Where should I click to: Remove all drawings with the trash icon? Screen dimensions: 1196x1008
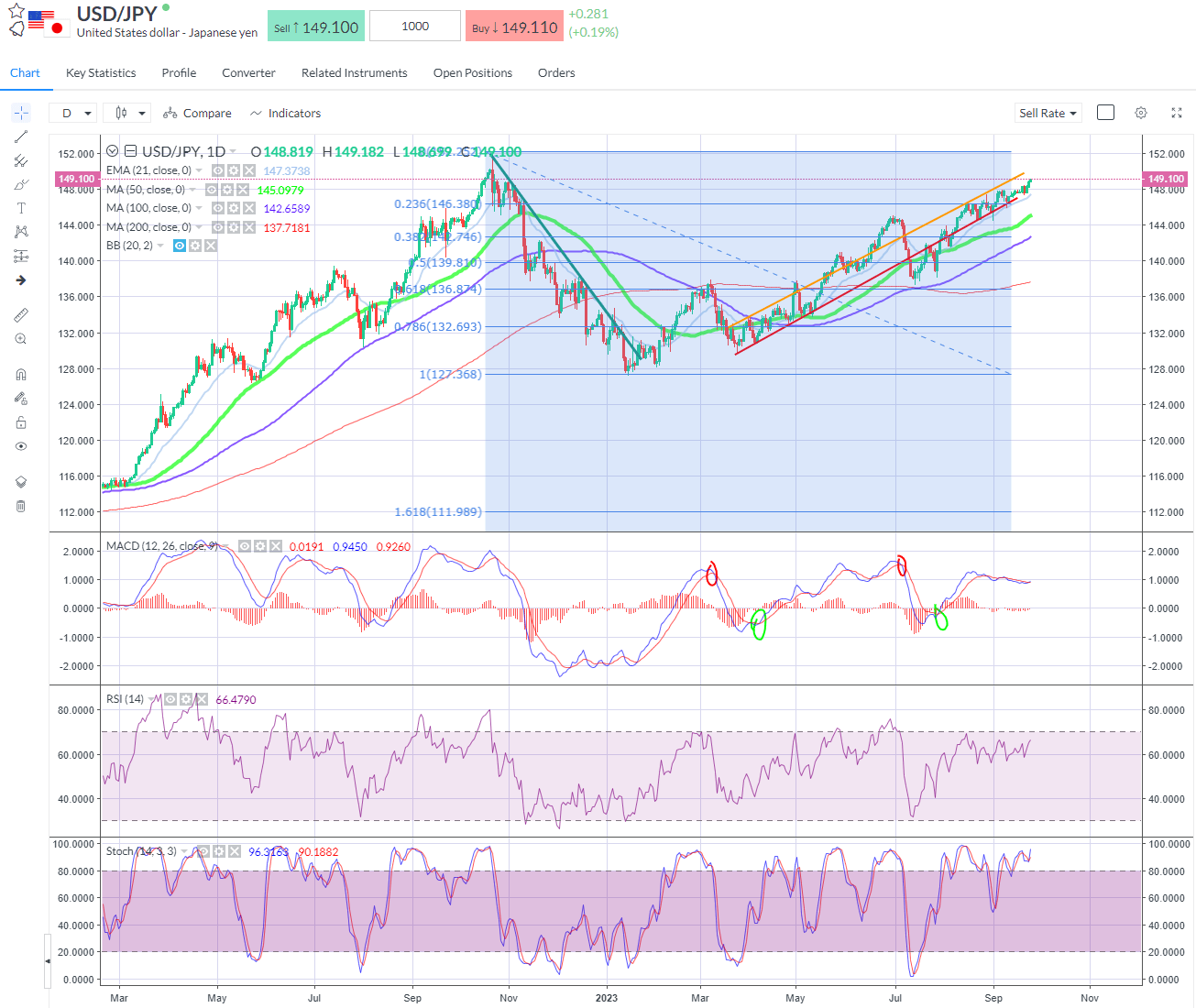coord(20,506)
